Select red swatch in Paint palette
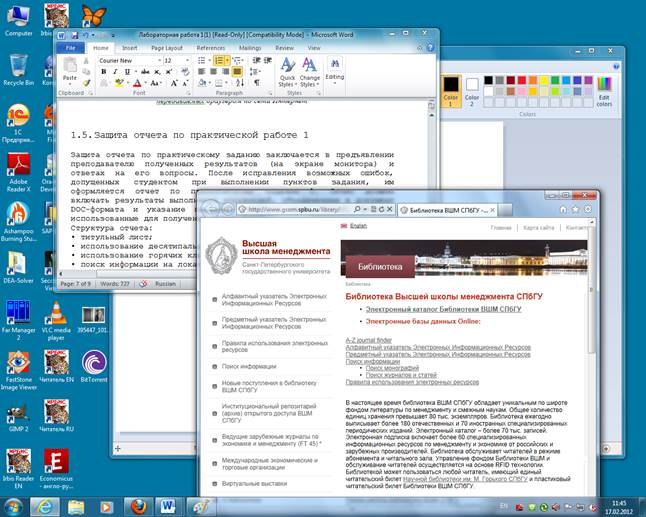Viewport: 646px width, 517px height. coord(522,80)
